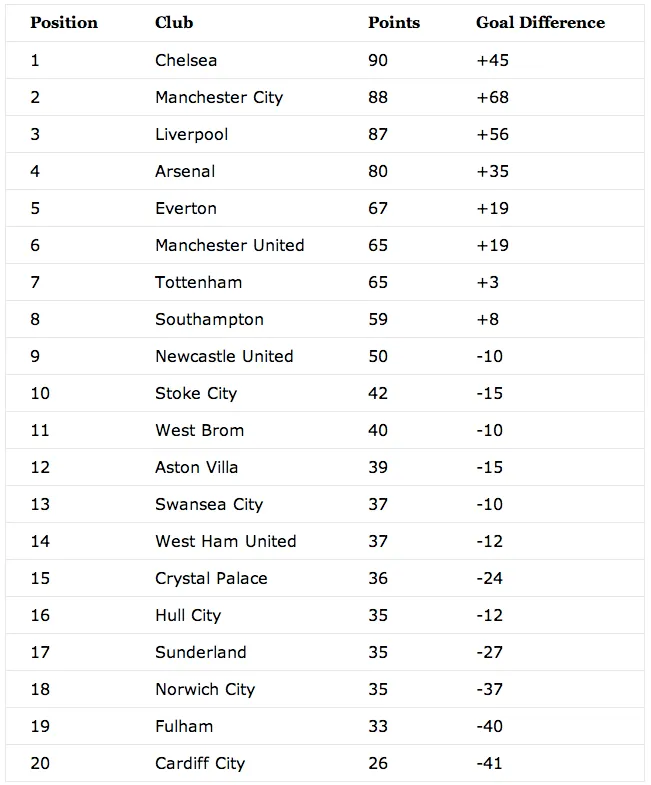Click the Club column header
This screenshot has width=651, height=785.
(174, 22)
